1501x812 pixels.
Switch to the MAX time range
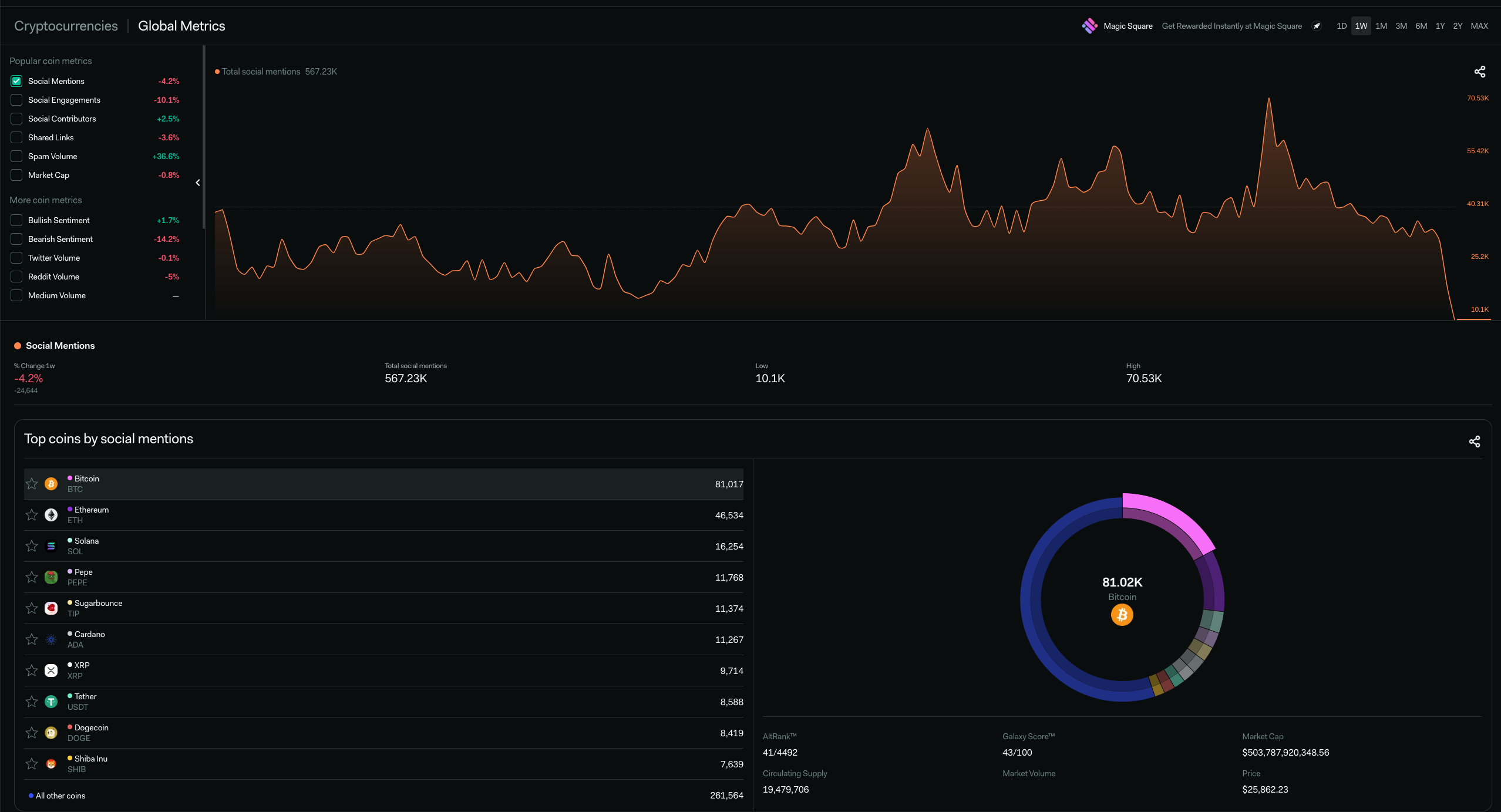click(1479, 26)
